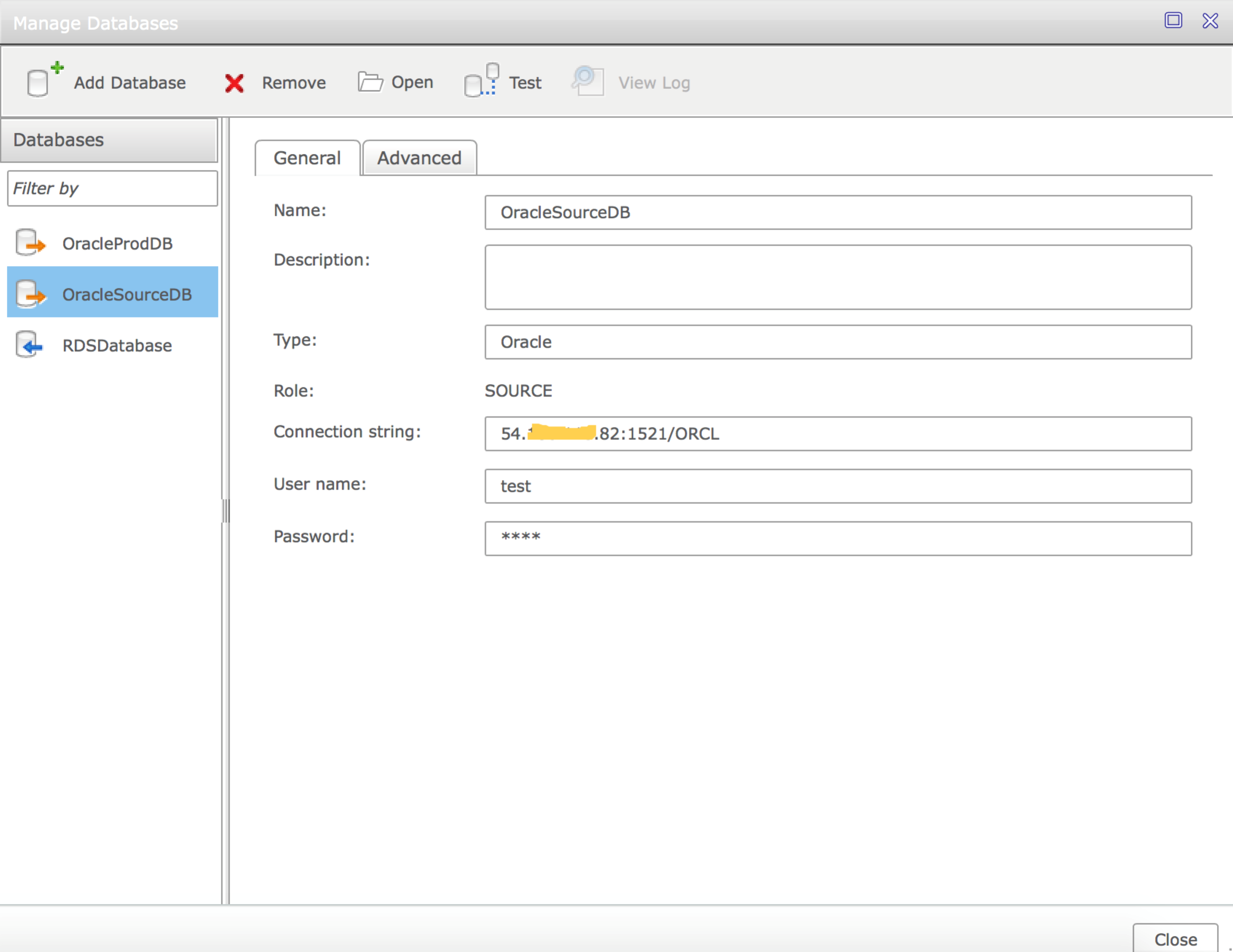Click the RDSDatabase target database icon

pyautogui.click(x=29, y=344)
